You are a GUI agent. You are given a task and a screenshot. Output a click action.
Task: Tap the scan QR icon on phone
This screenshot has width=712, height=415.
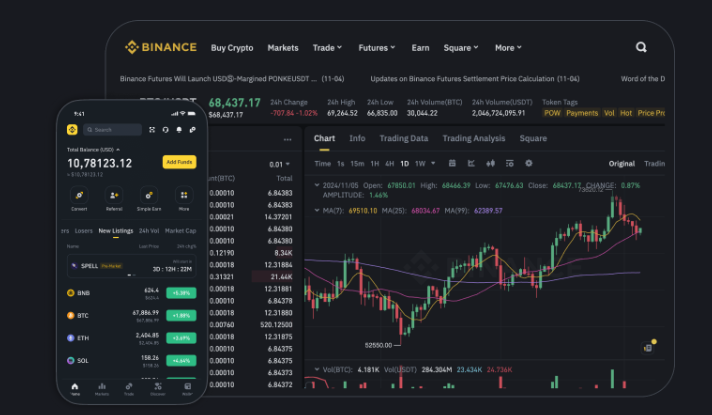coord(152,130)
